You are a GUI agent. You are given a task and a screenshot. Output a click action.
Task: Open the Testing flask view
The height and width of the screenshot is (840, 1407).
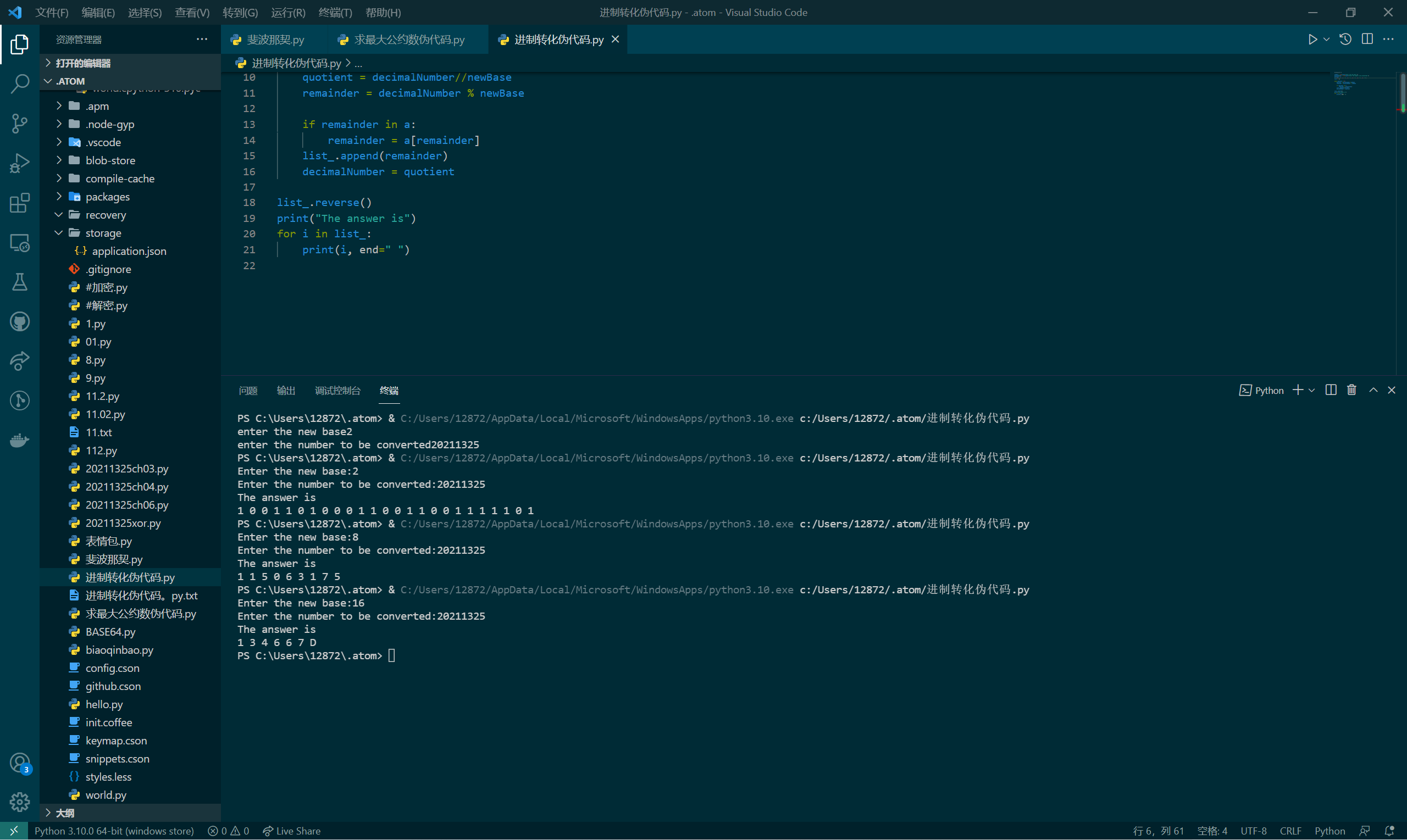[19, 282]
